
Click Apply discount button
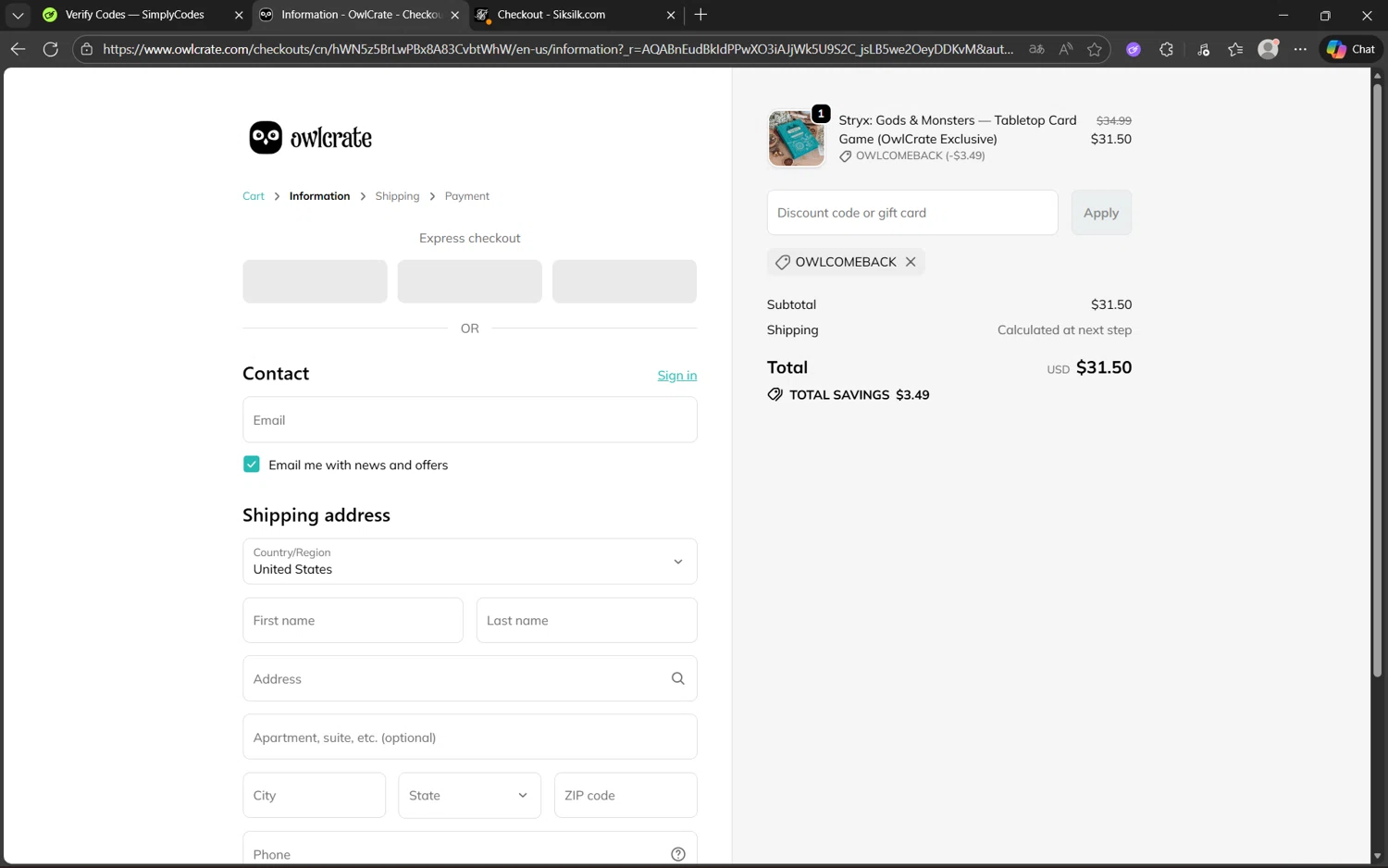pyautogui.click(x=1101, y=213)
